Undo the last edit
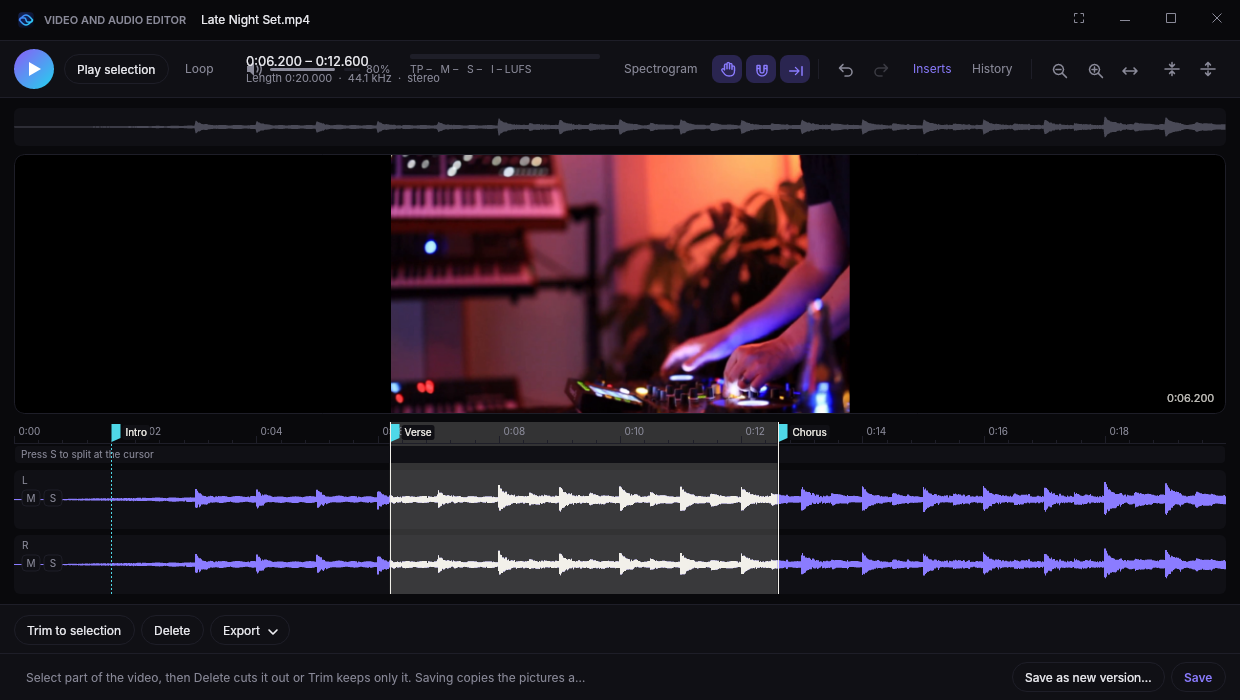The height and width of the screenshot is (700, 1240). click(846, 70)
